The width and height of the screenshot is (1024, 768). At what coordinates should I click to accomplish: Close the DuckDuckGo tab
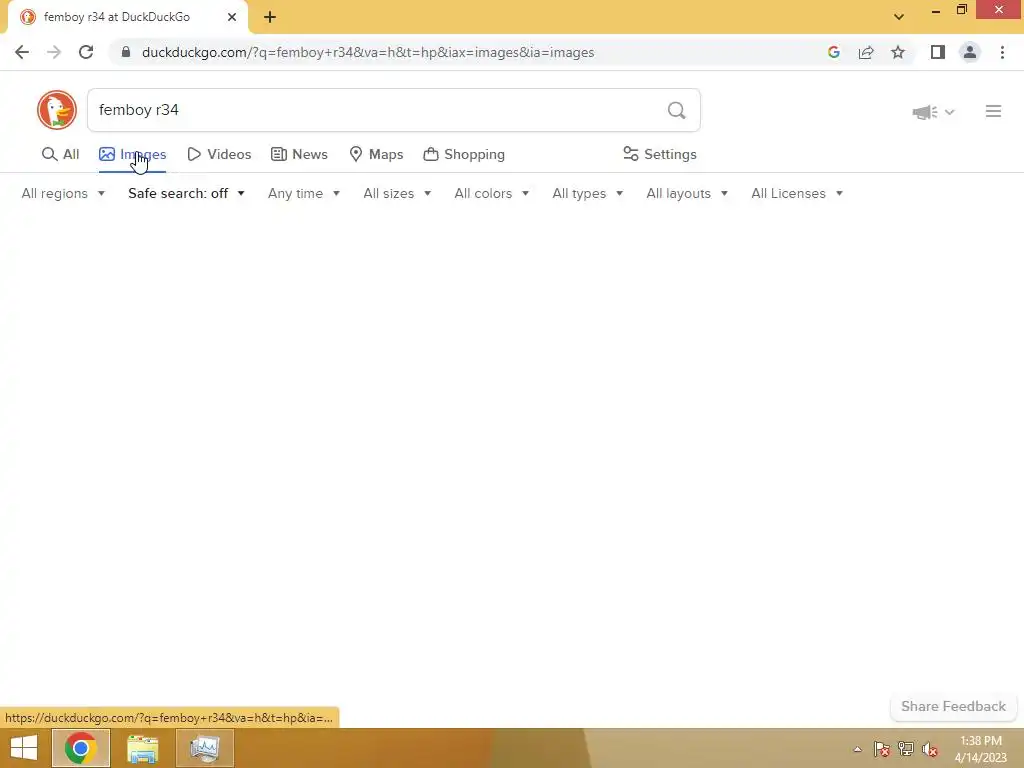232,17
